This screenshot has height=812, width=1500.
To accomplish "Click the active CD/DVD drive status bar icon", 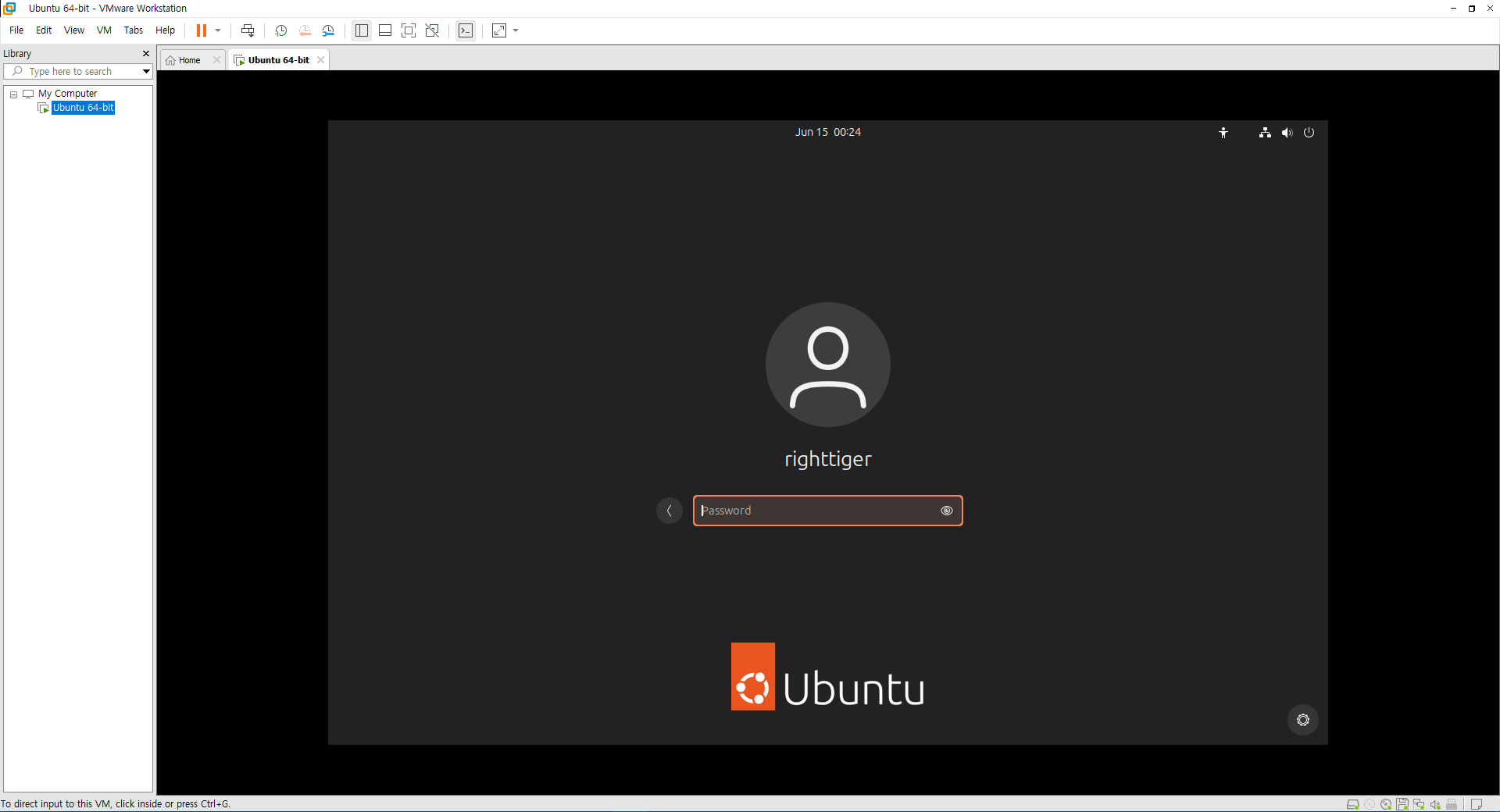I will tap(1386, 804).
